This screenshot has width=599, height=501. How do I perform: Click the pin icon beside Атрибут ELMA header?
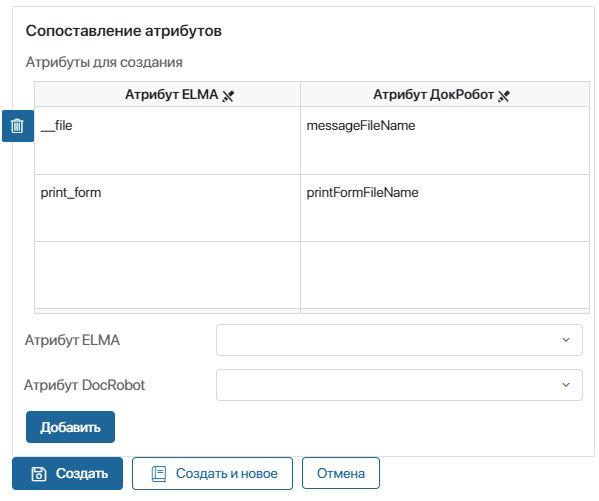pyautogui.click(x=228, y=96)
